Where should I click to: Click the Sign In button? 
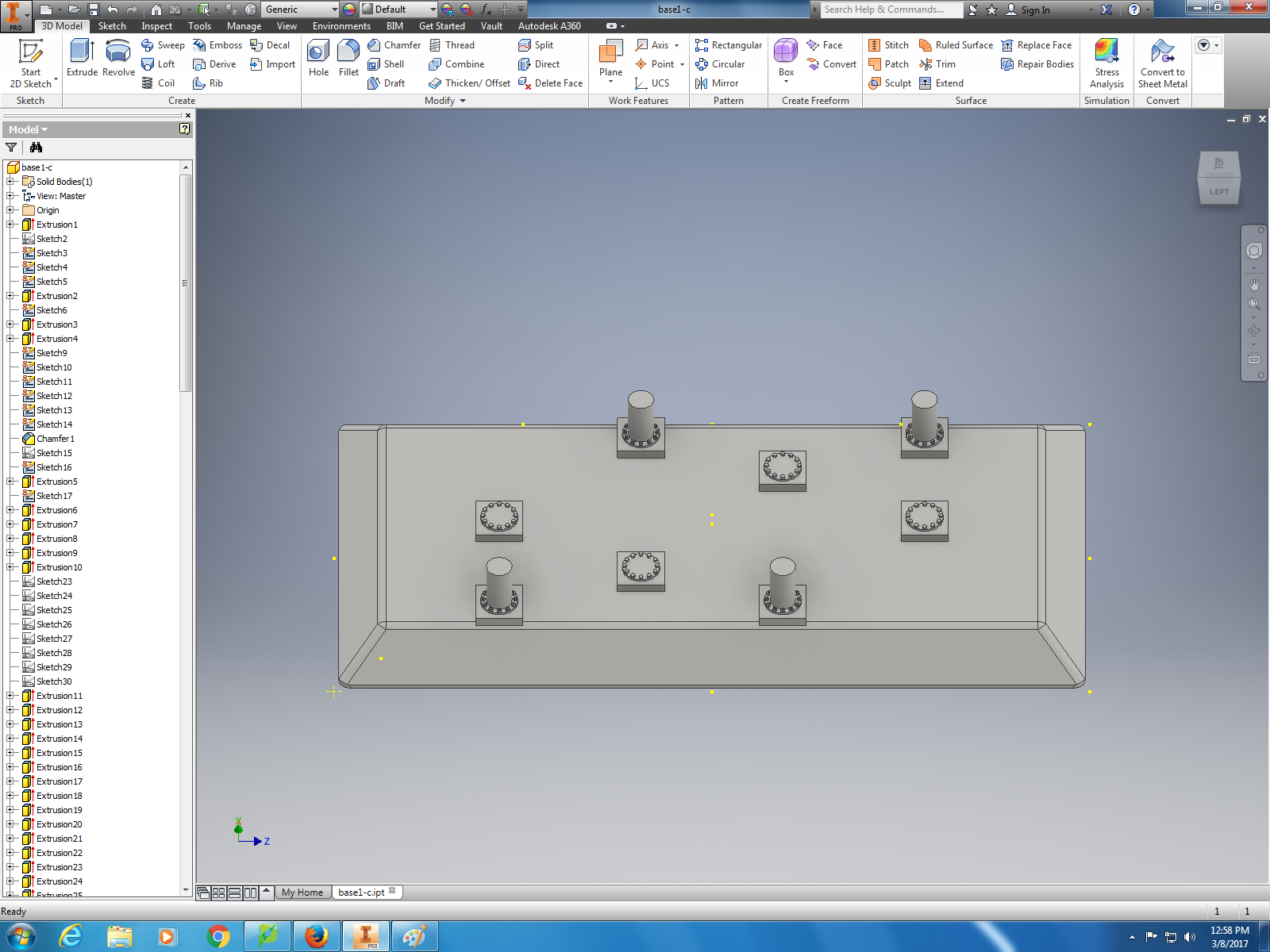click(x=1028, y=10)
